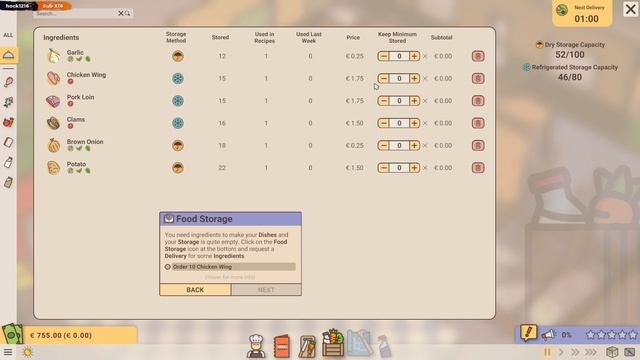Filter ingredients by seafood category
This screenshot has width=640, height=360.
9,102
